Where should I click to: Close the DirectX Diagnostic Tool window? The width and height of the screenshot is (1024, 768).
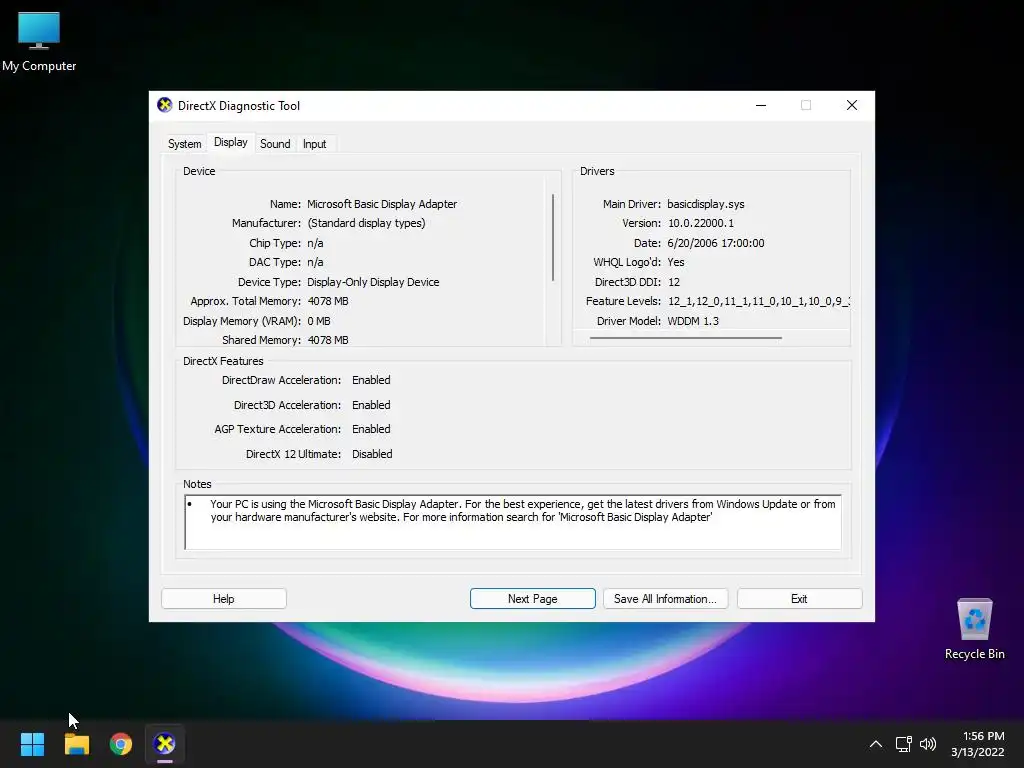click(852, 105)
